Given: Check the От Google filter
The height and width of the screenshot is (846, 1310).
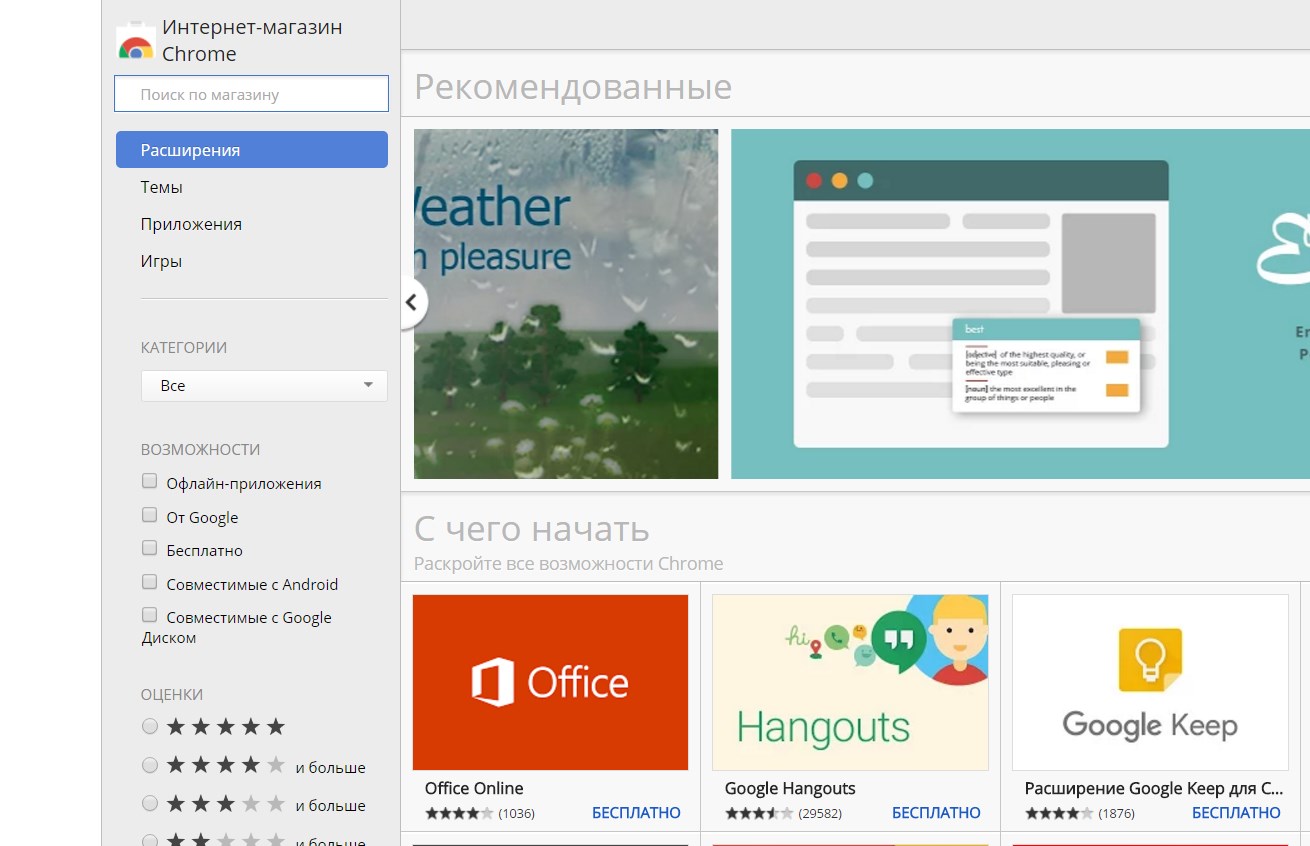Looking at the screenshot, I should [150, 516].
